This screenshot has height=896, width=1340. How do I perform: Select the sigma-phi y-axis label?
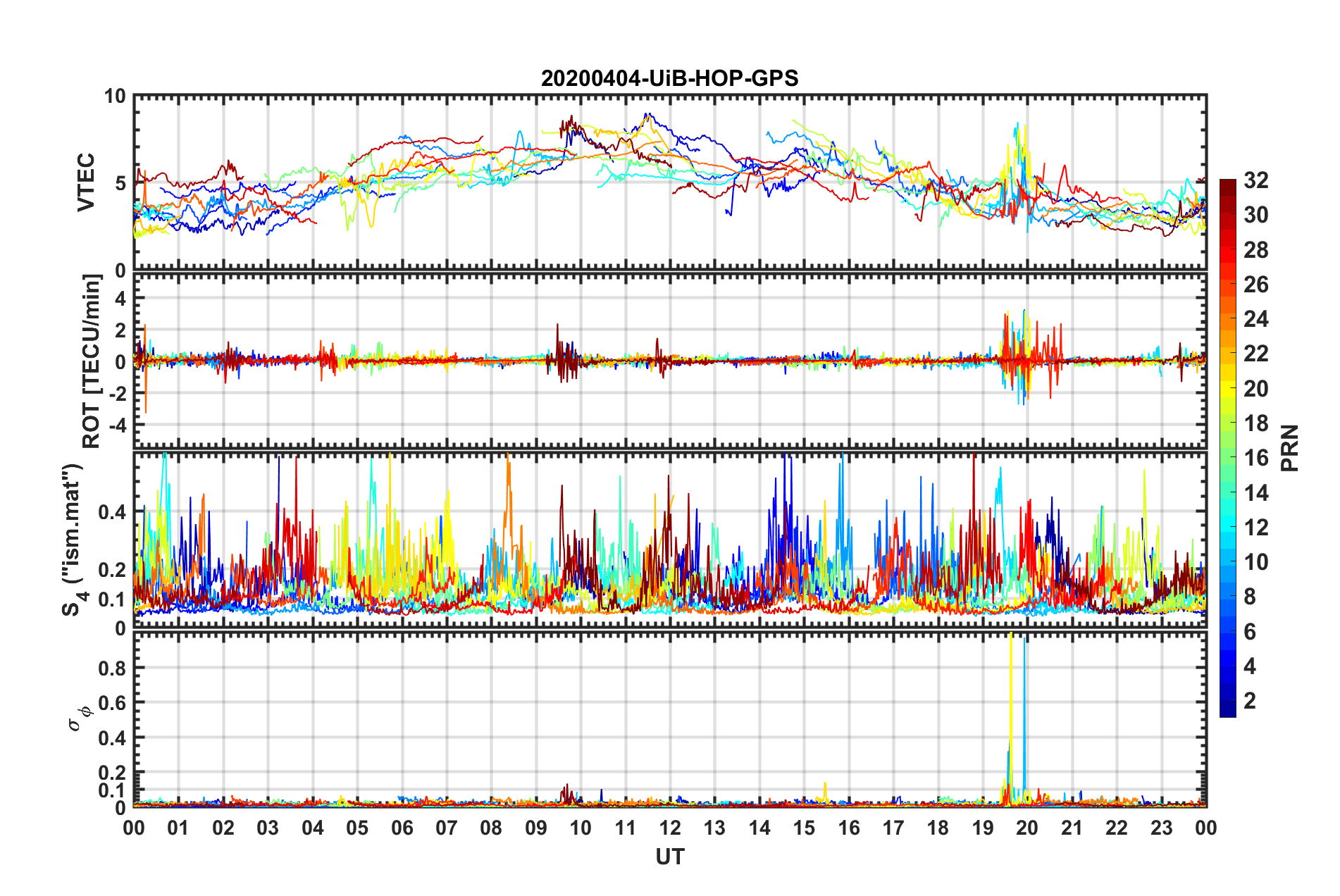click(x=80, y=718)
